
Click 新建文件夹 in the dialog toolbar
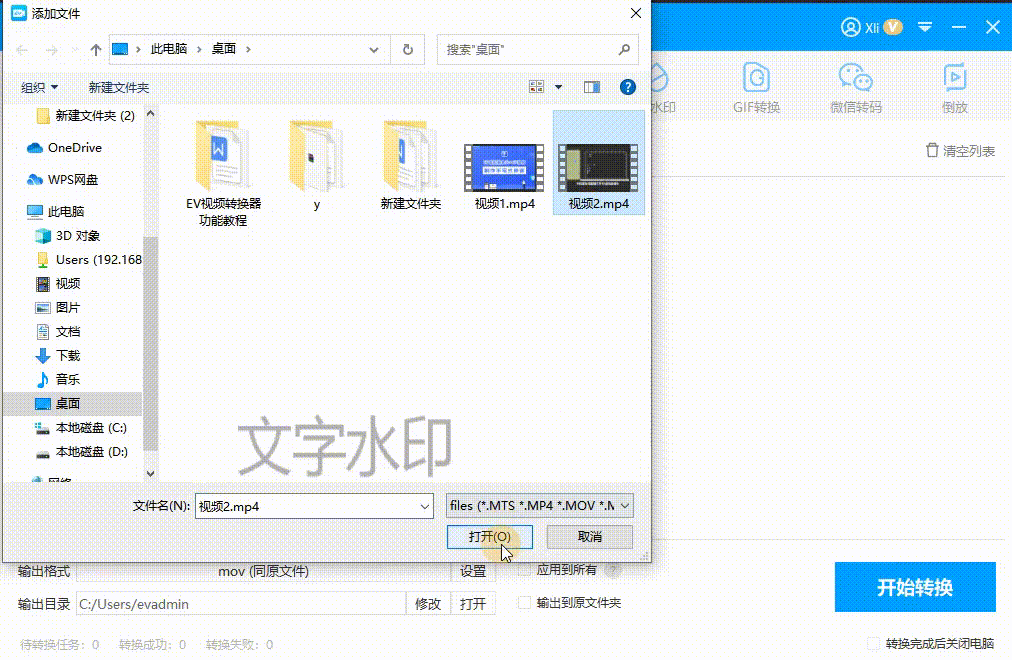click(x=119, y=87)
